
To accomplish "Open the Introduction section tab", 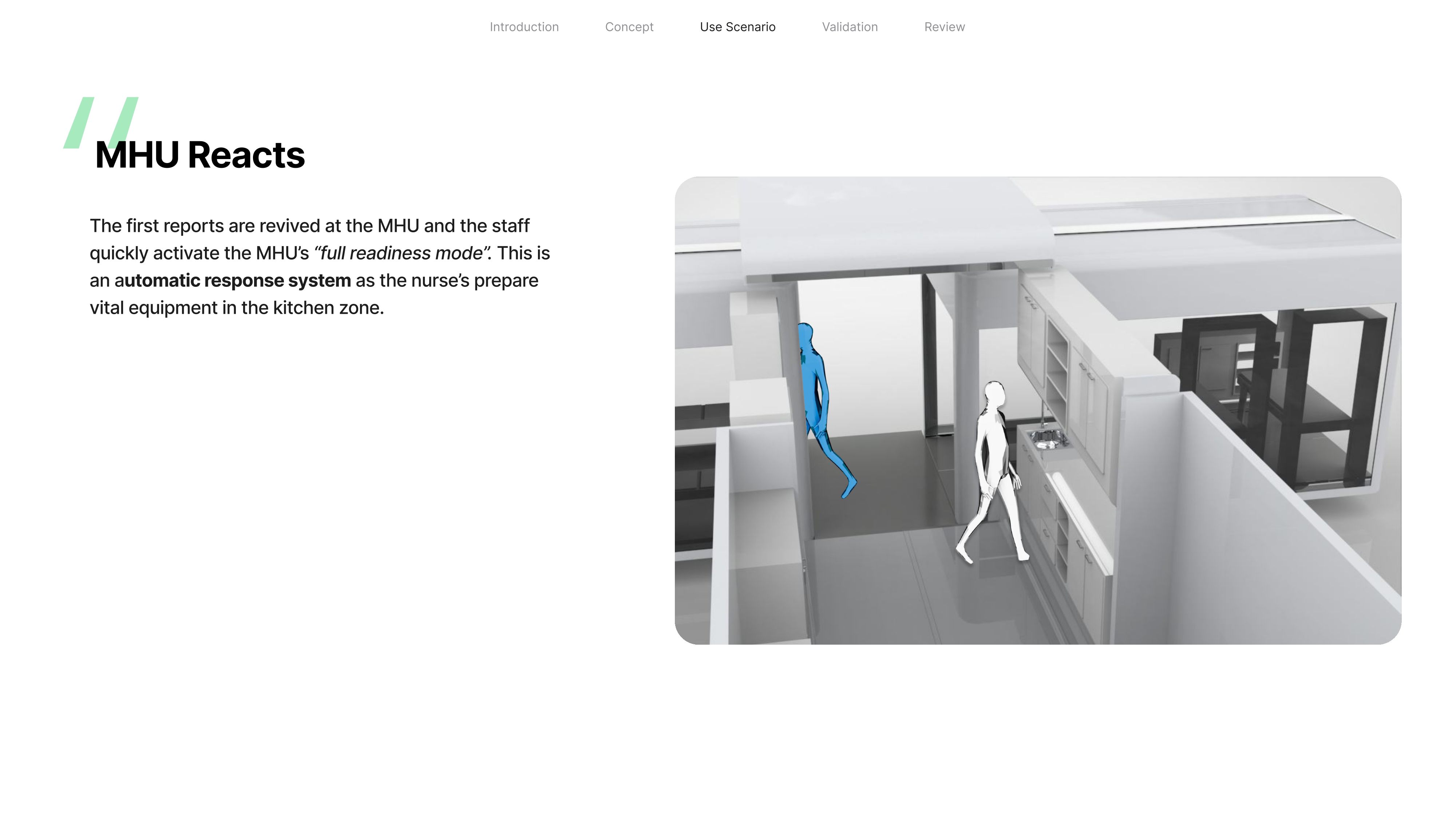I will 524,27.
